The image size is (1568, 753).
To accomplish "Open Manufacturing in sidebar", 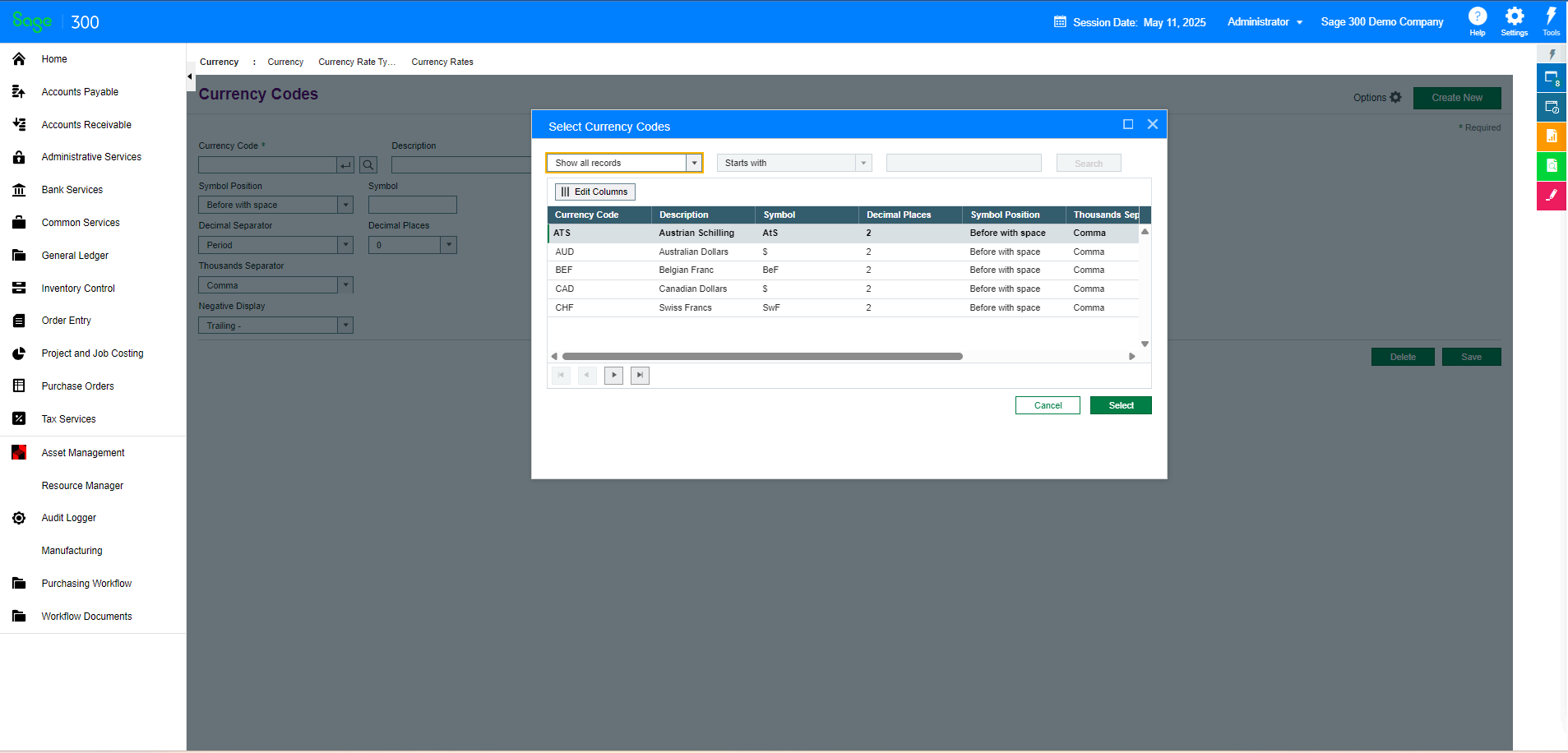I will coord(72,551).
